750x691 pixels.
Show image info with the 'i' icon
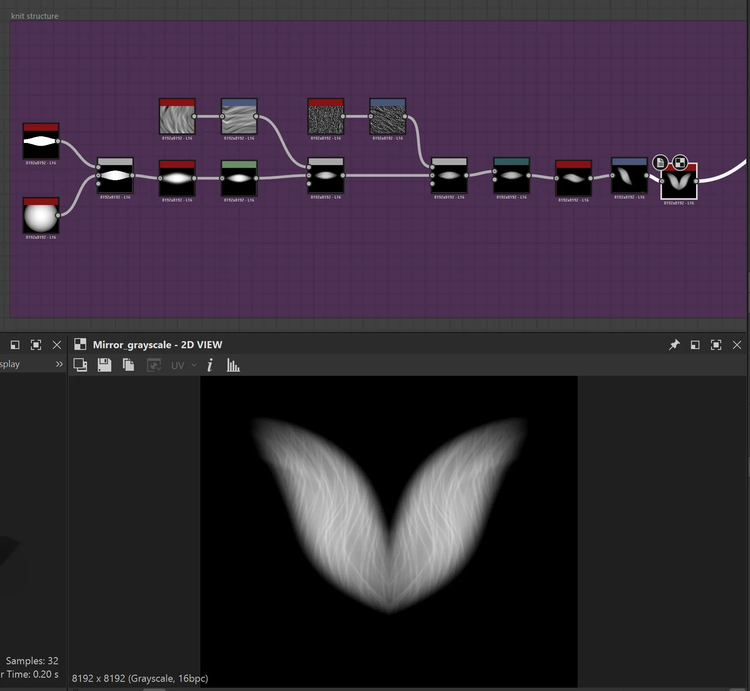[x=210, y=365]
